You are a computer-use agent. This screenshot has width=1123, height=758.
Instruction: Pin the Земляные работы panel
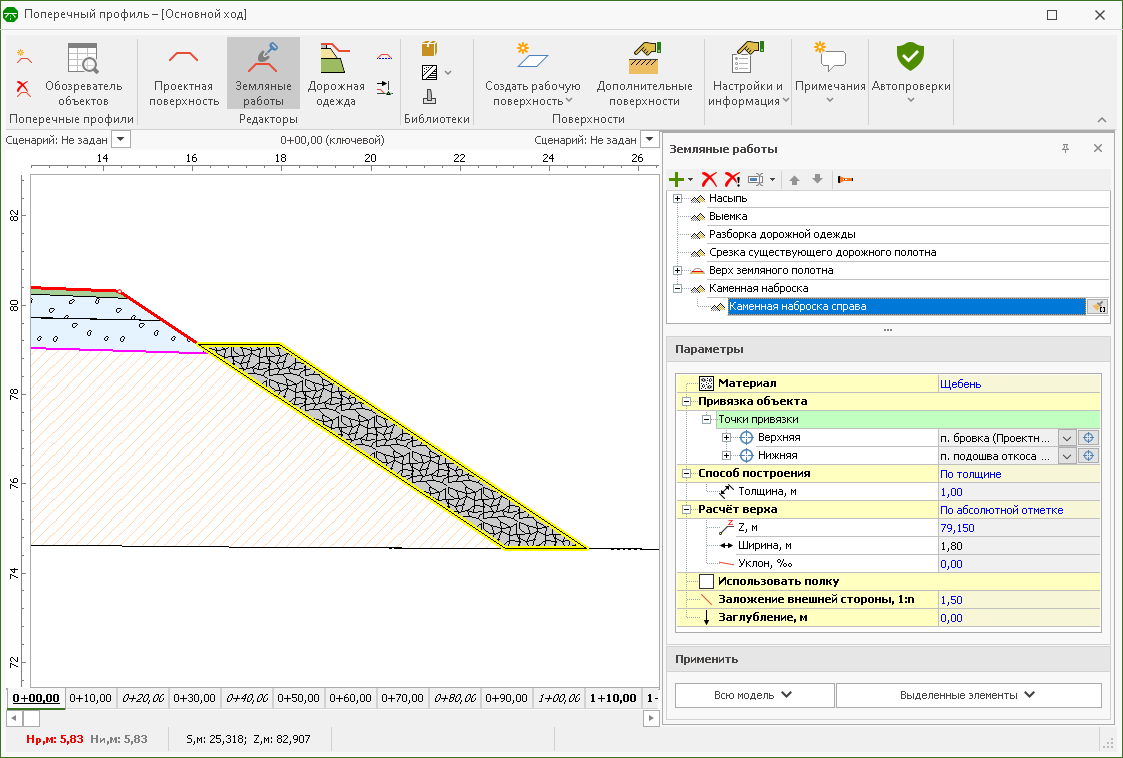coord(1066,149)
